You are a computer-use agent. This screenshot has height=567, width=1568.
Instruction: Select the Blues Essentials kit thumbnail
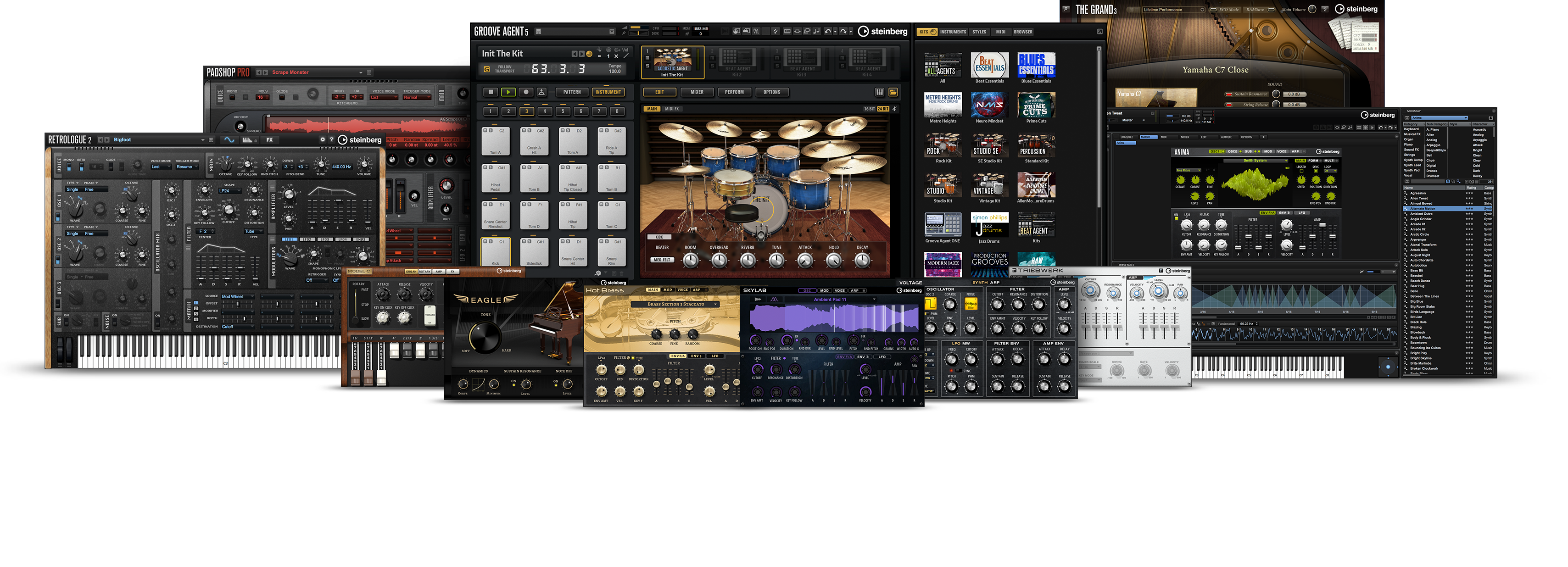coord(1036,65)
